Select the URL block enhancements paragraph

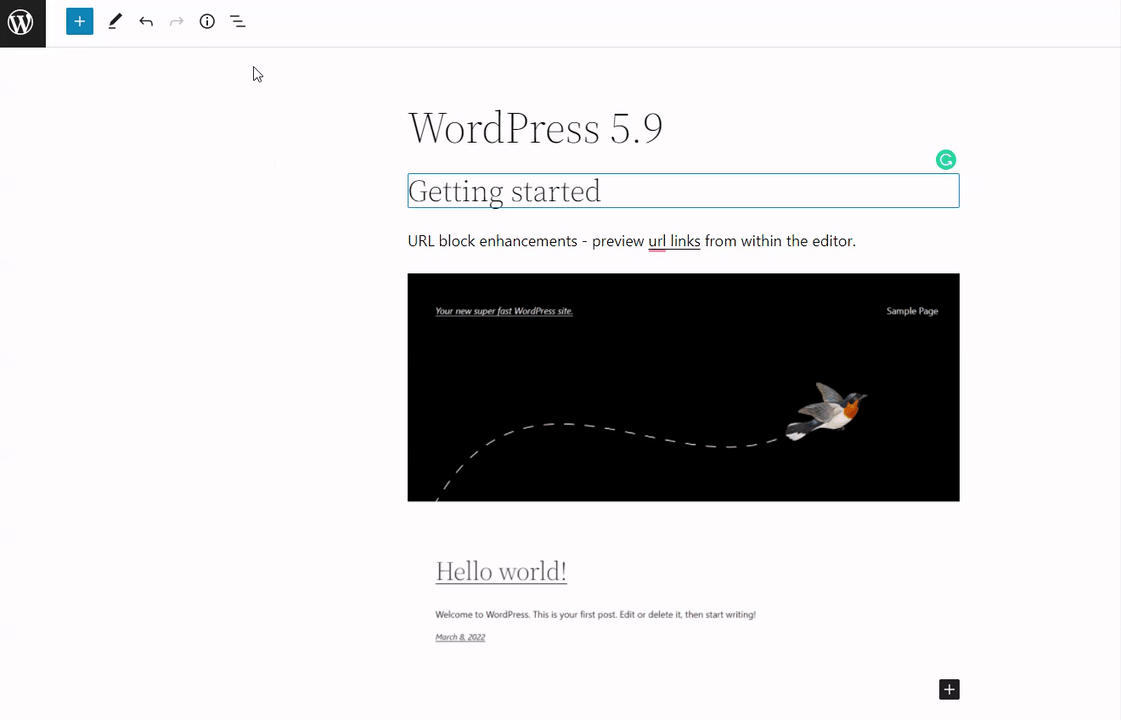(631, 241)
